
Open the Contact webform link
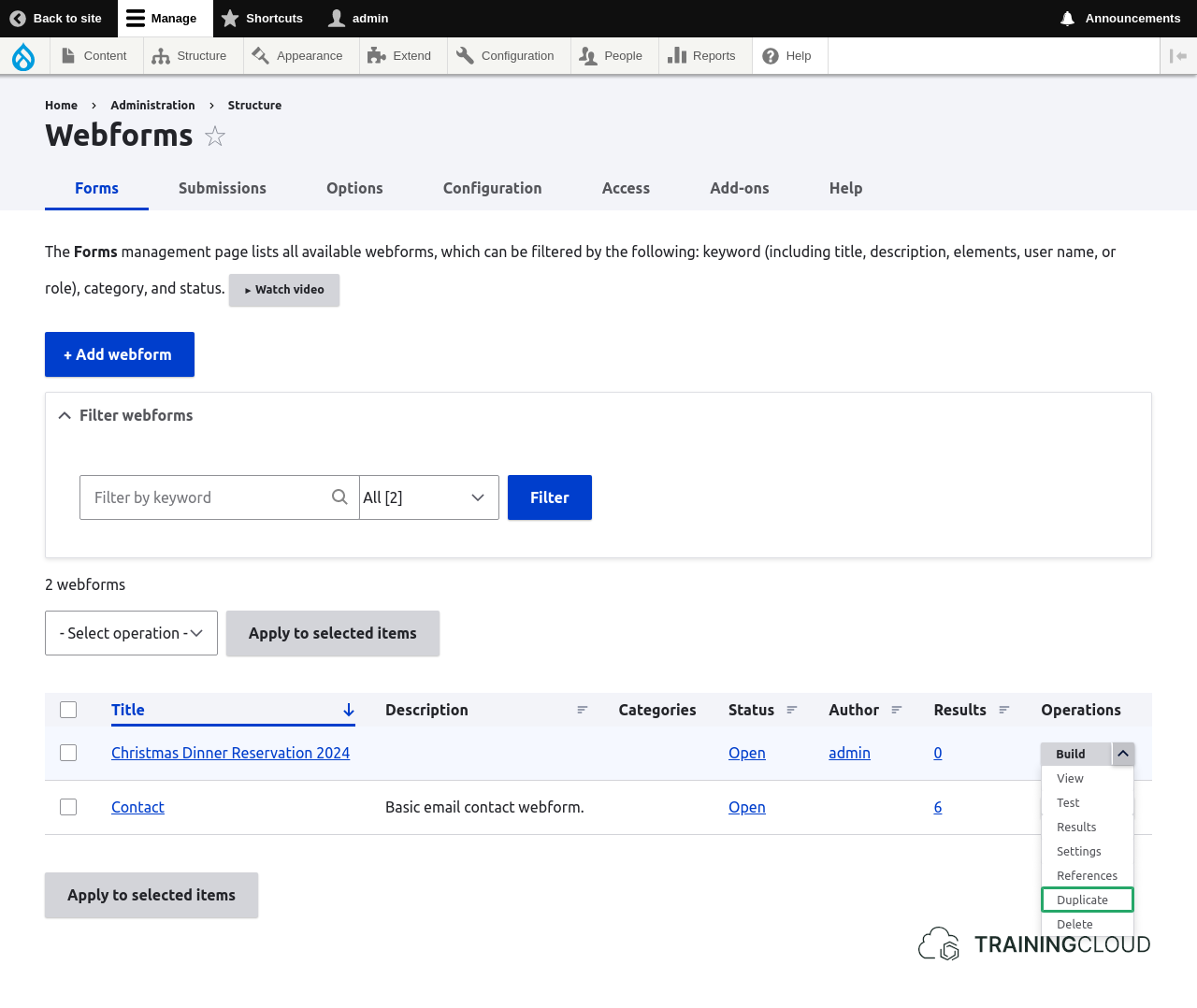pos(137,807)
